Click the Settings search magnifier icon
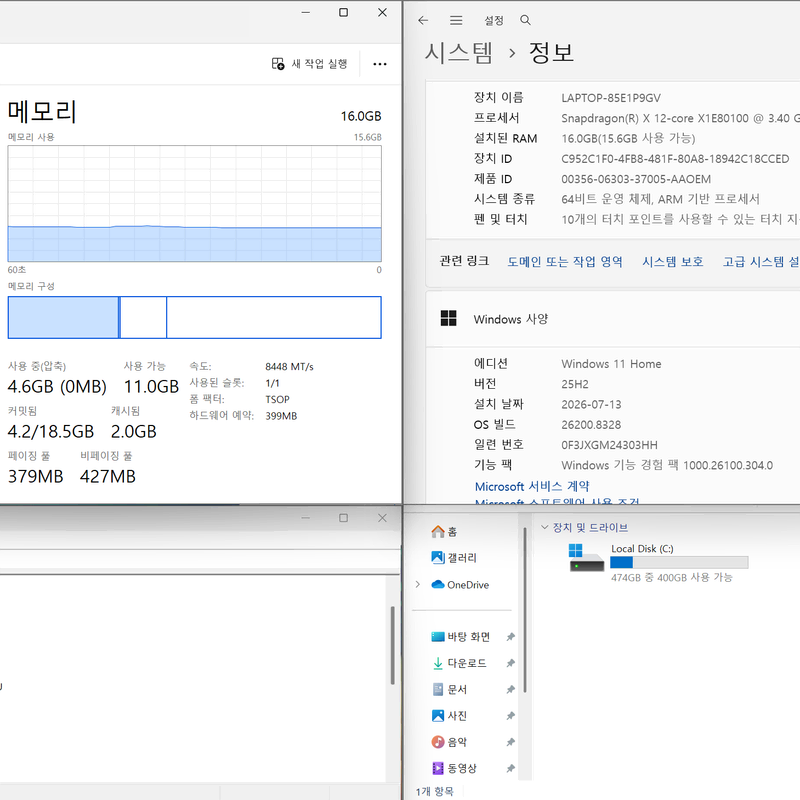This screenshot has width=800, height=800. pyautogui.click(x=526, y=20)
